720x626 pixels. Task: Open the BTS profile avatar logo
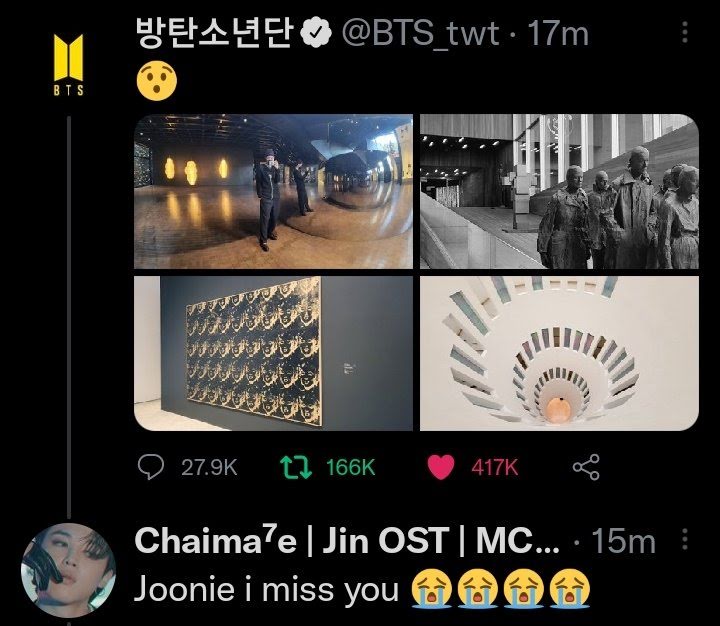pos(68,65)
